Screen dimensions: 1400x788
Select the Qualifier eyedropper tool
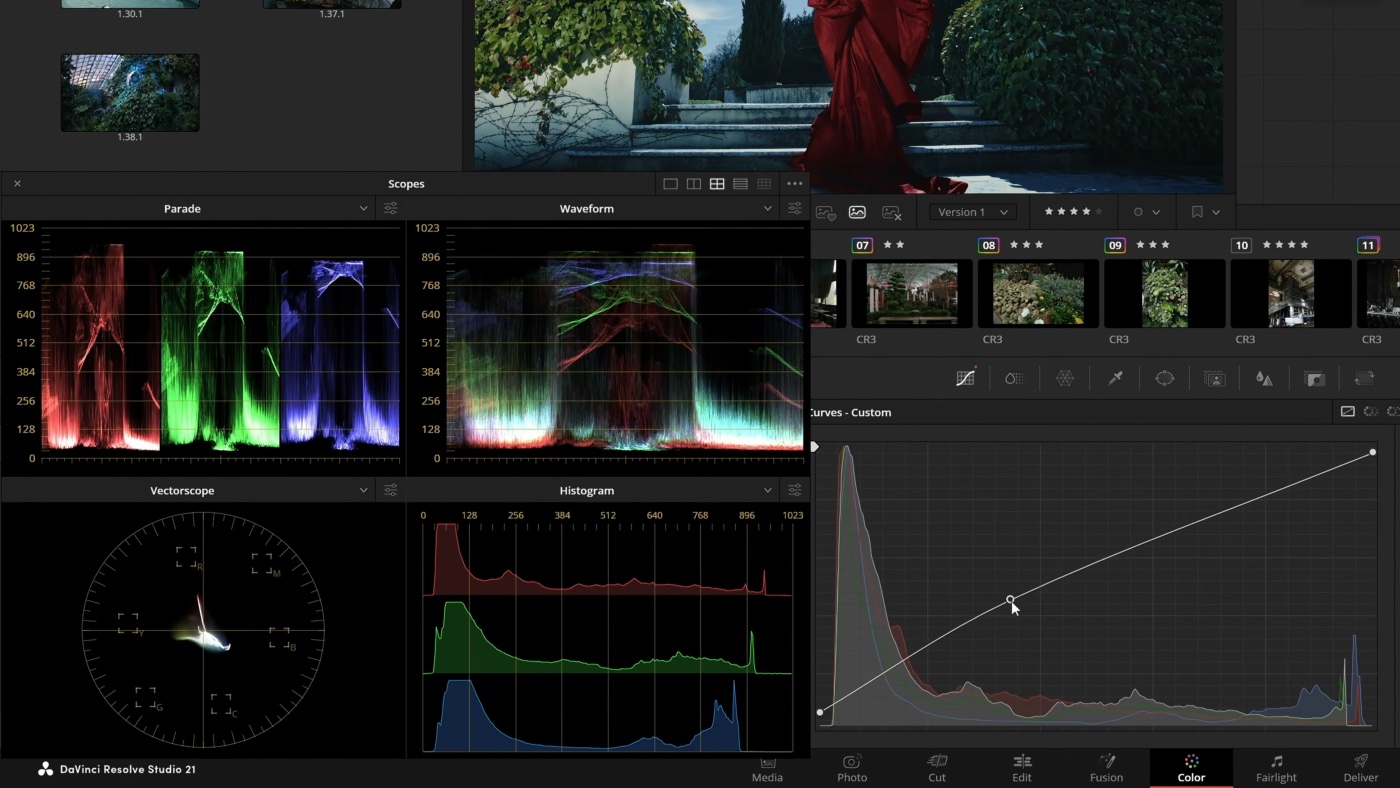coord(1115,379)
